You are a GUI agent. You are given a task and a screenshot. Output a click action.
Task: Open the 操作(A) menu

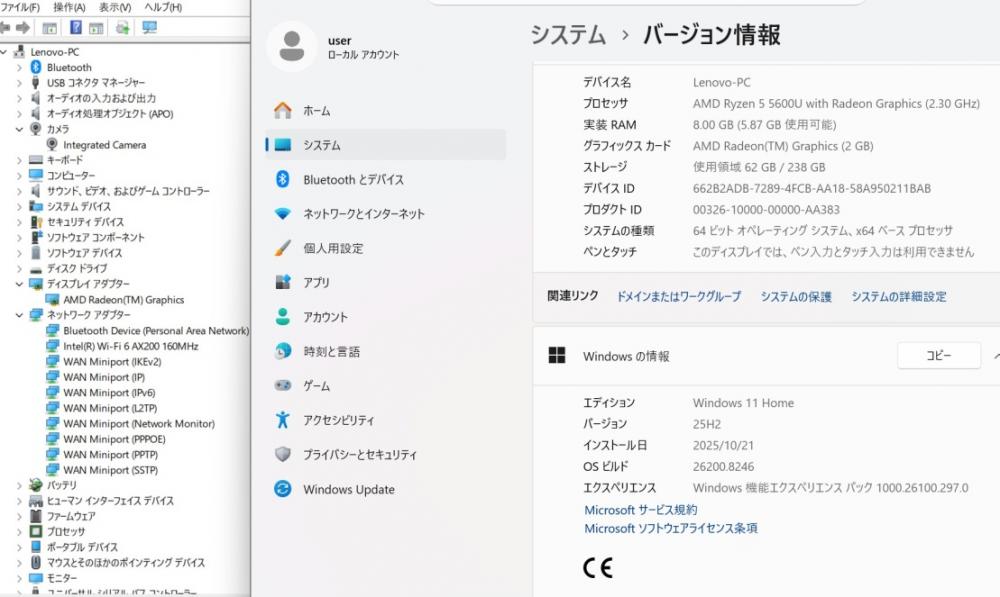pyautogui.click(x=69, y=7)
